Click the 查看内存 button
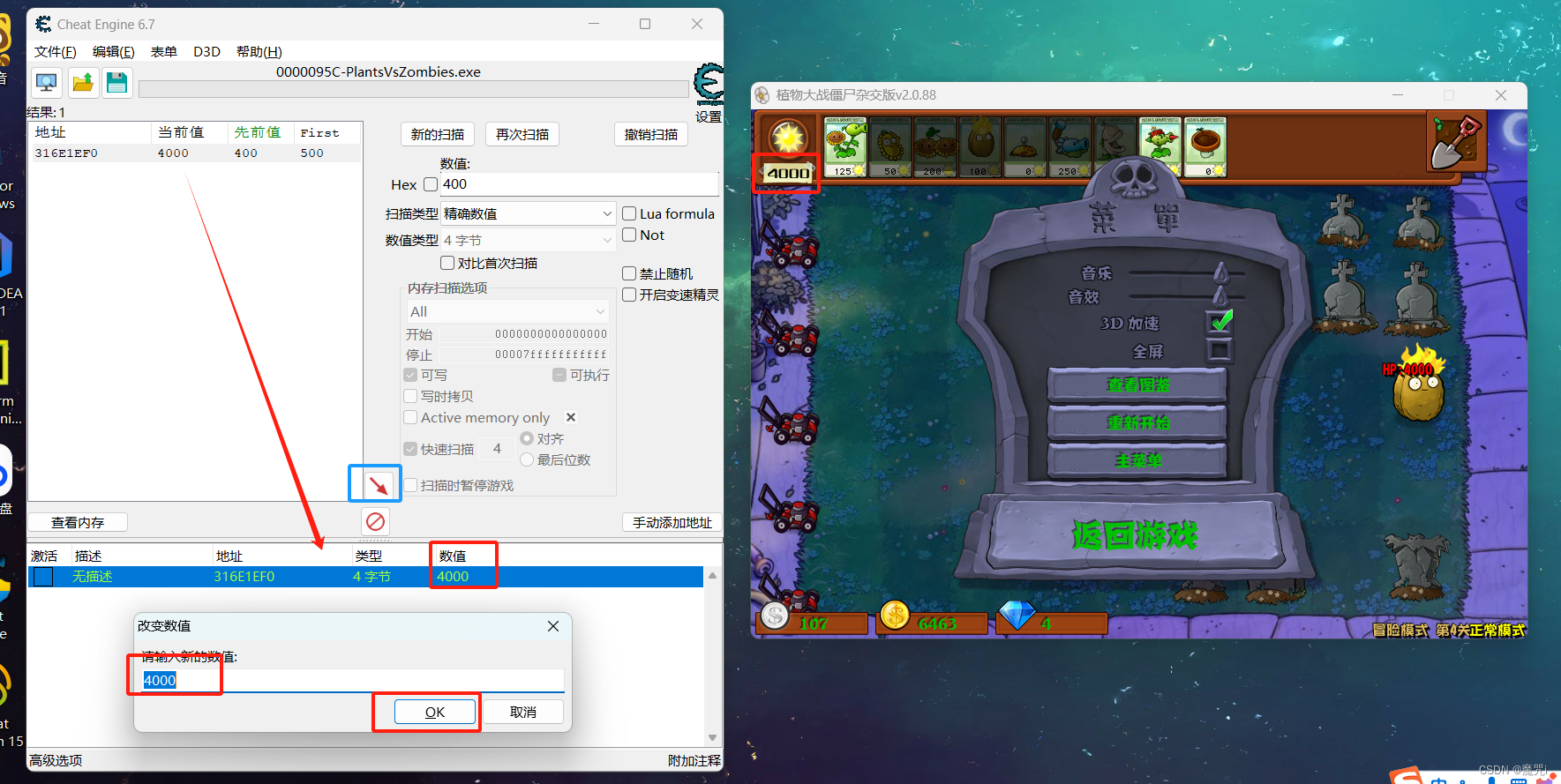The height and width of the screenshot is (784, 1561). (x=78, y=522)
